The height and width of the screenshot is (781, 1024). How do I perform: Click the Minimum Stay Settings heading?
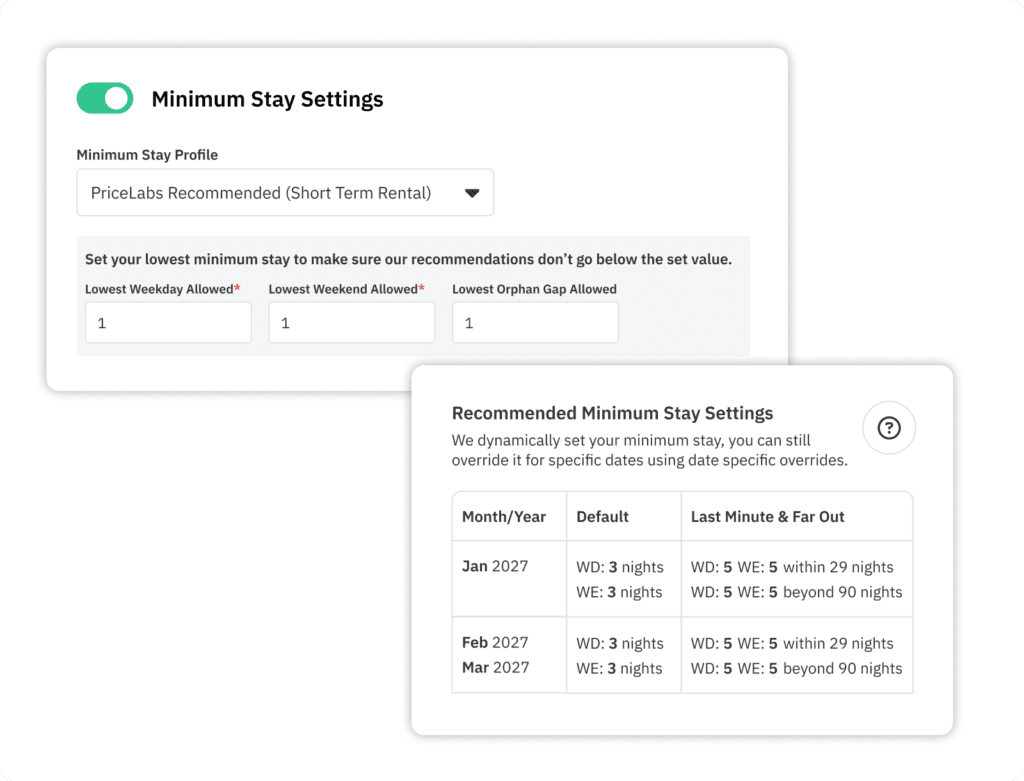267,99
